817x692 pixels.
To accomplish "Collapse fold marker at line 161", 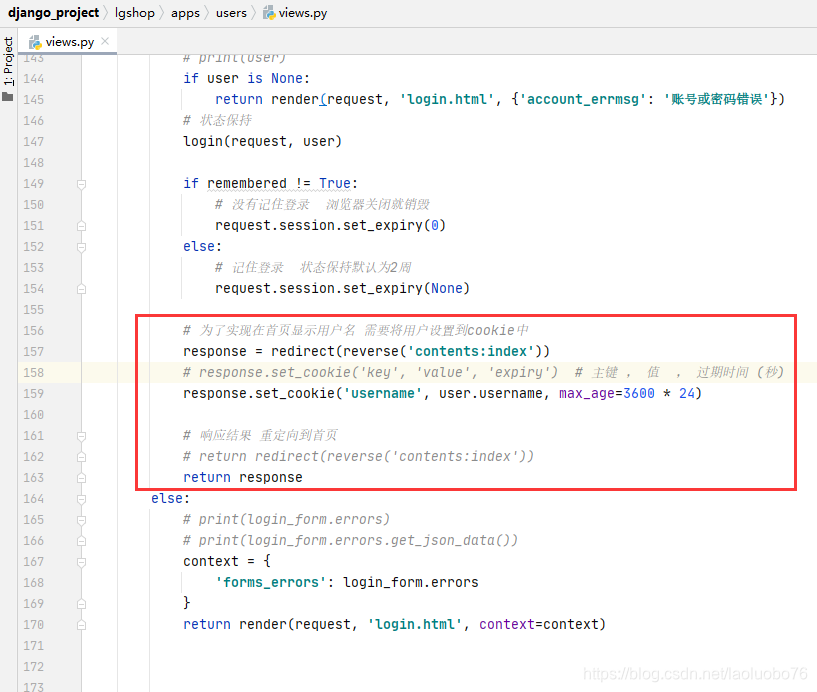I will [x=81, y=436].
